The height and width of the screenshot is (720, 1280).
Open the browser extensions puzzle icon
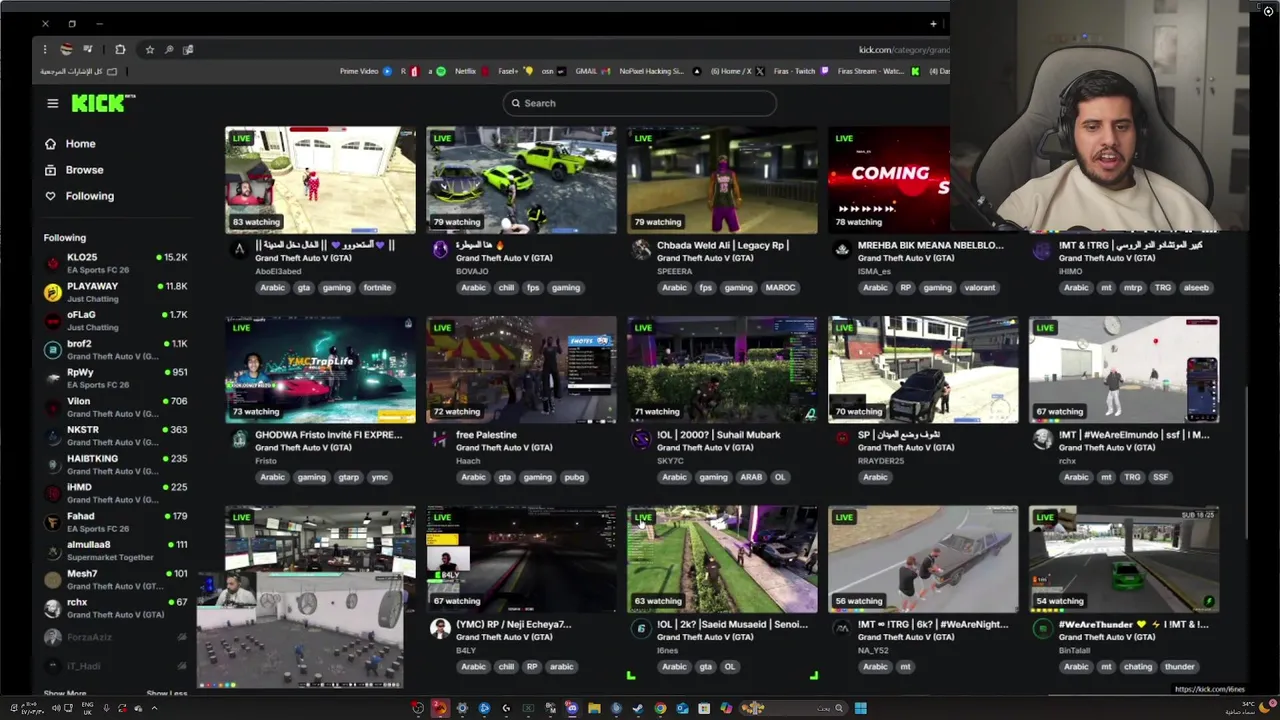pyautogui.click(x=120, y=49)
